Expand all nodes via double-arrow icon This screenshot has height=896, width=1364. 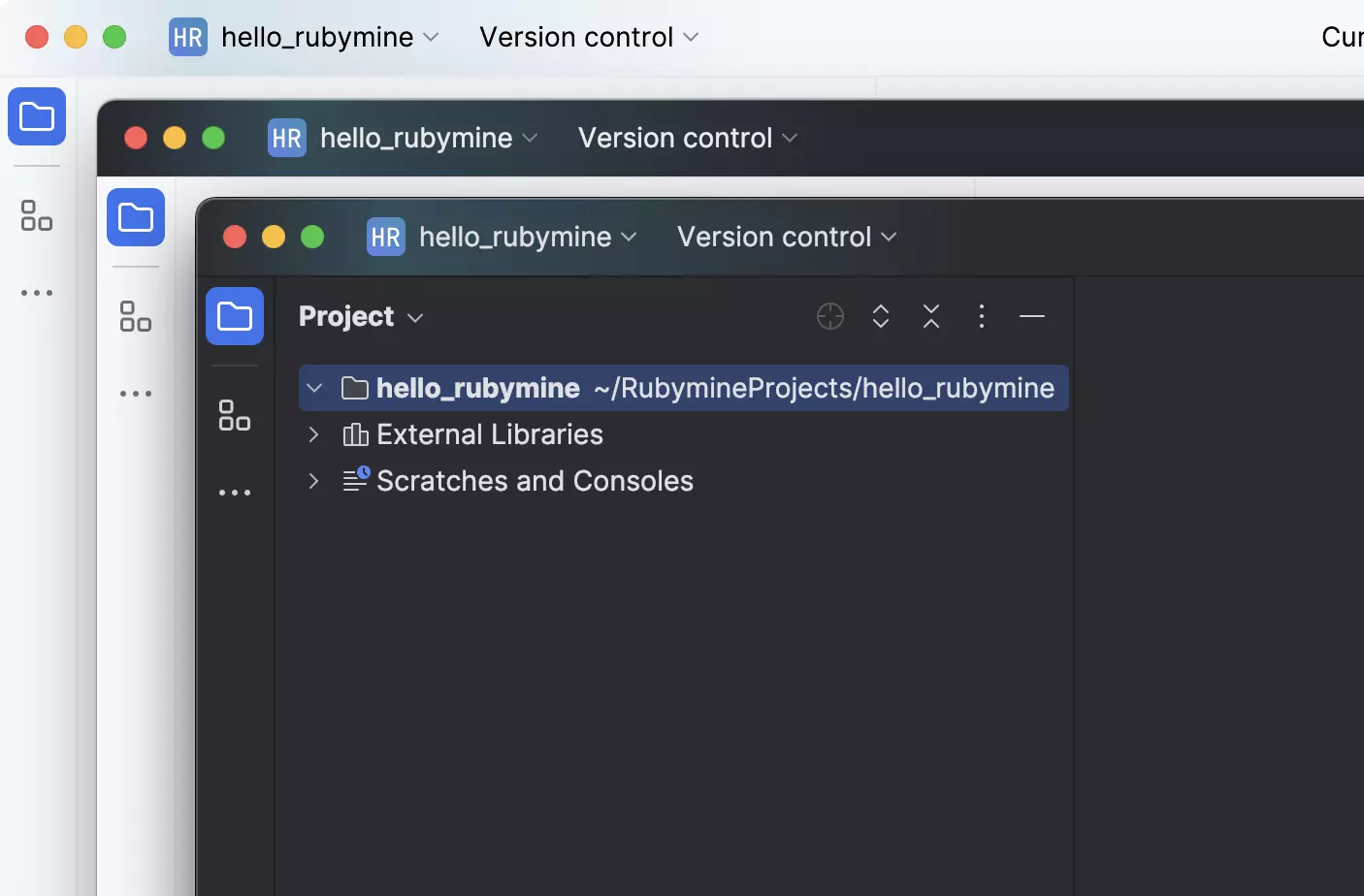click(x=881, y=316)
